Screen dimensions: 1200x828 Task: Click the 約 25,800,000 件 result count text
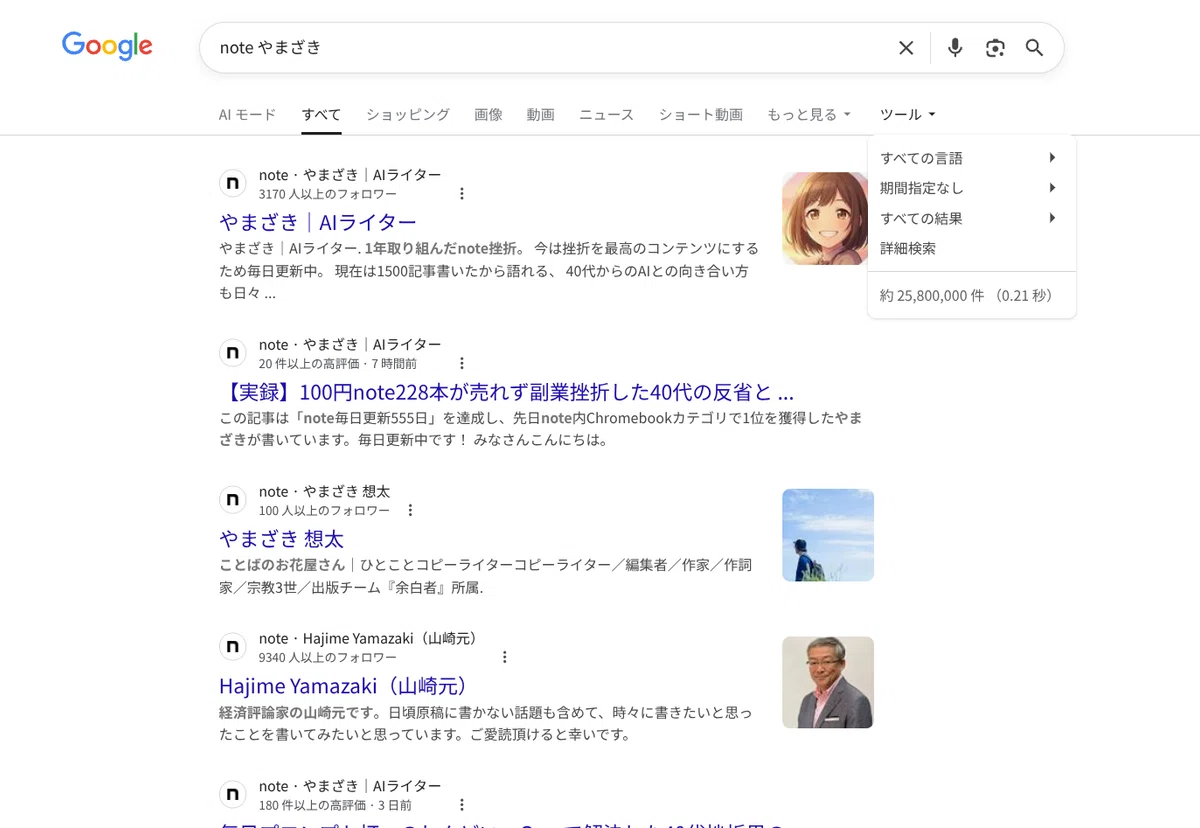[966, 296]
